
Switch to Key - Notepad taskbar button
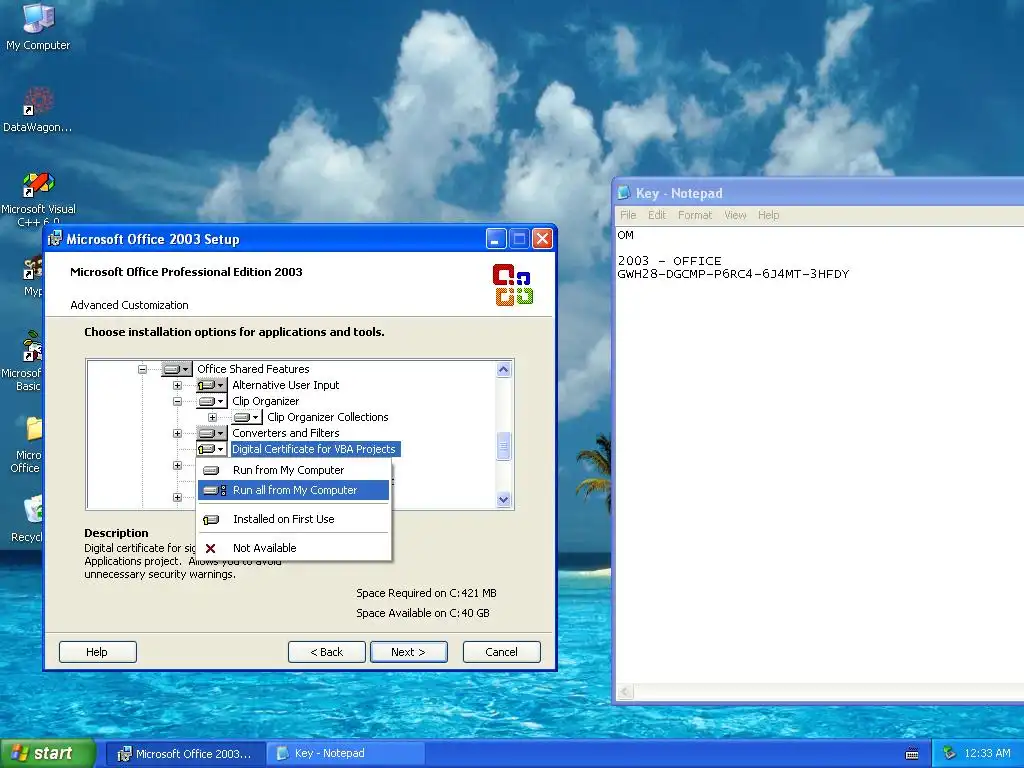tap(346, 754)
